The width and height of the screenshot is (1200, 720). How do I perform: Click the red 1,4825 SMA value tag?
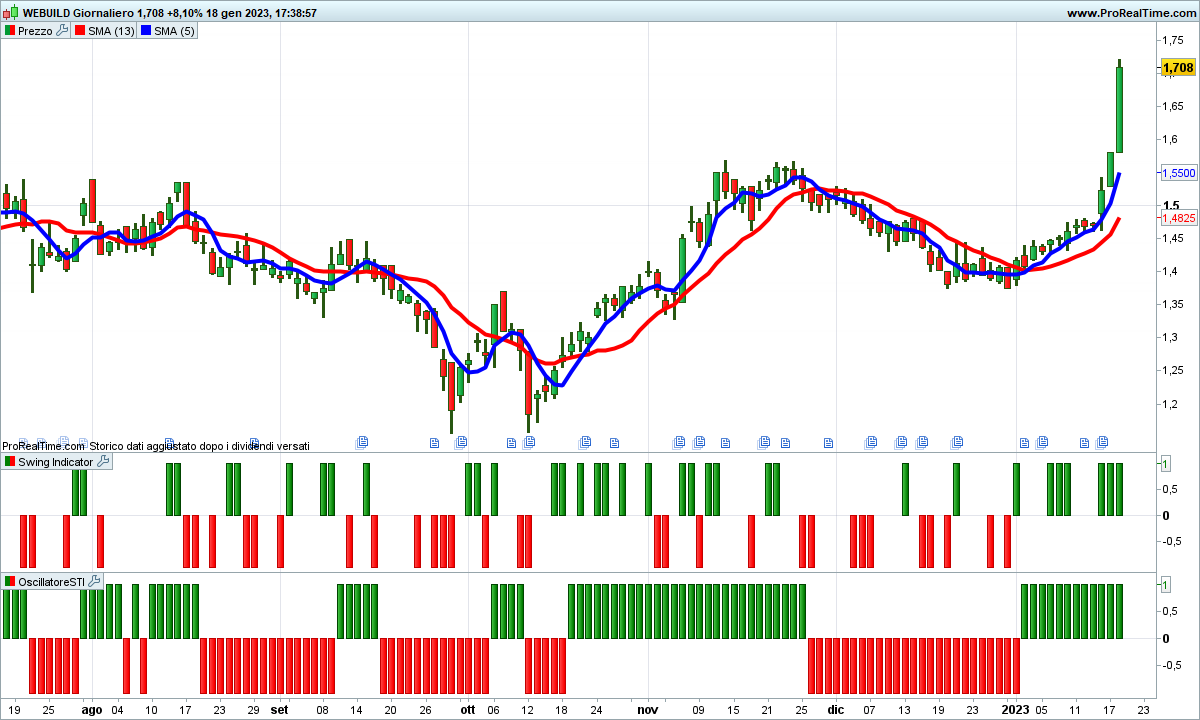[1177, 217]
